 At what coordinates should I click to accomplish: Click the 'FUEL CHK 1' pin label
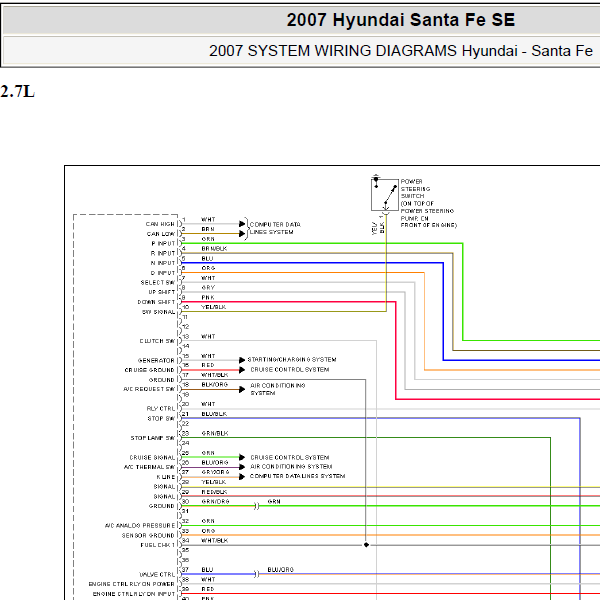(x=157, y=545)
